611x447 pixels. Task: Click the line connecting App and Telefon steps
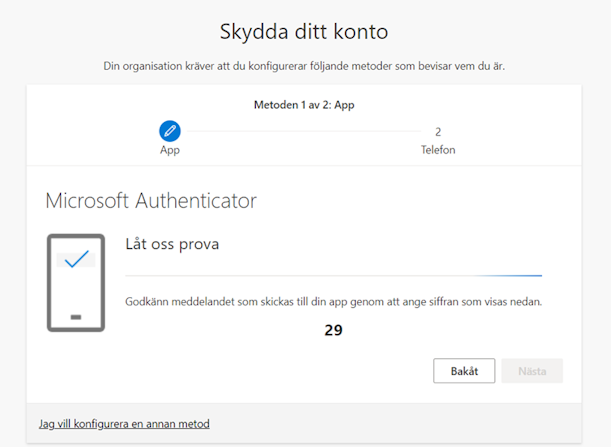(x=304, y=131)
